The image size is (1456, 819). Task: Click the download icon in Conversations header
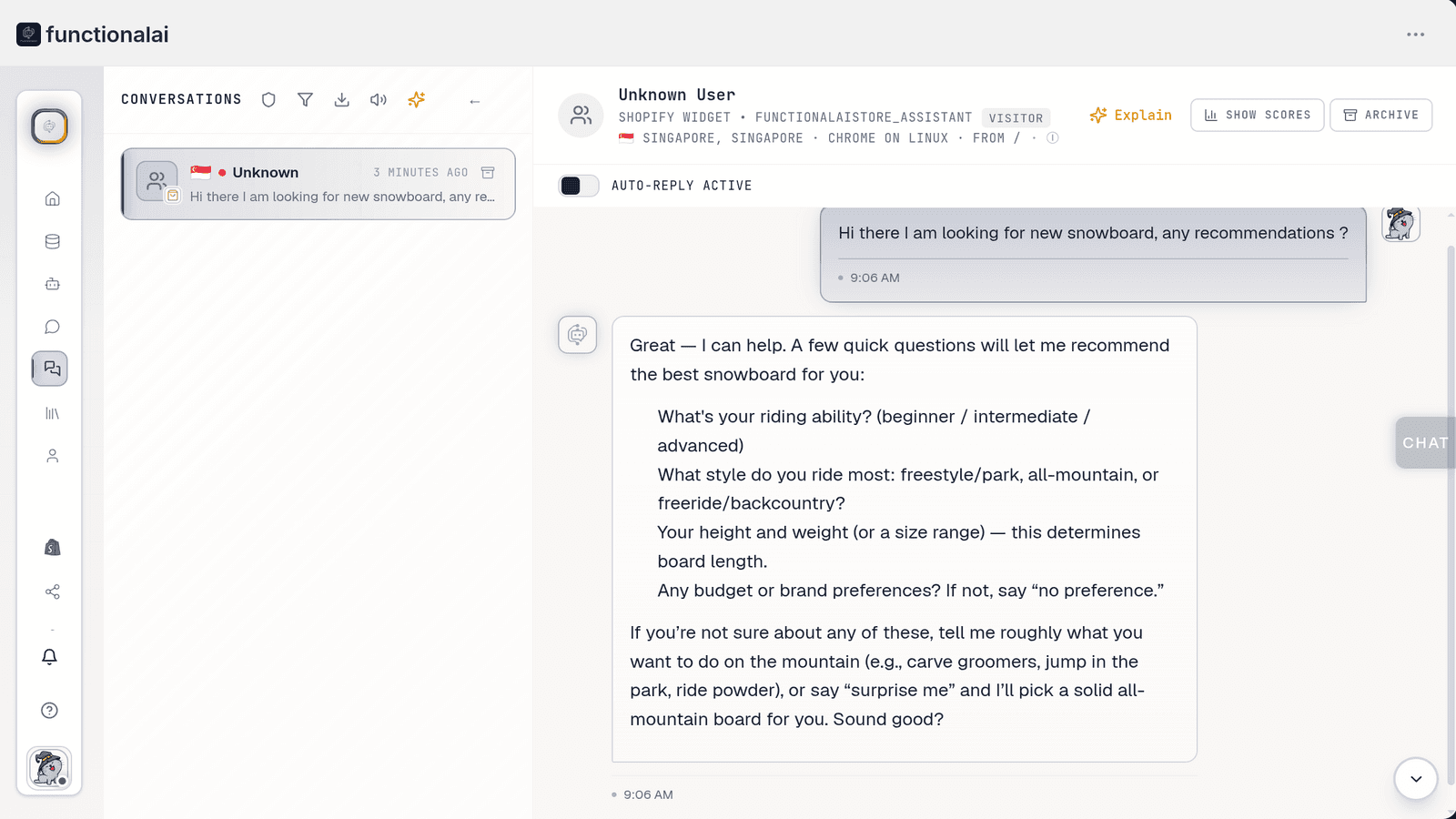(341, 100)
